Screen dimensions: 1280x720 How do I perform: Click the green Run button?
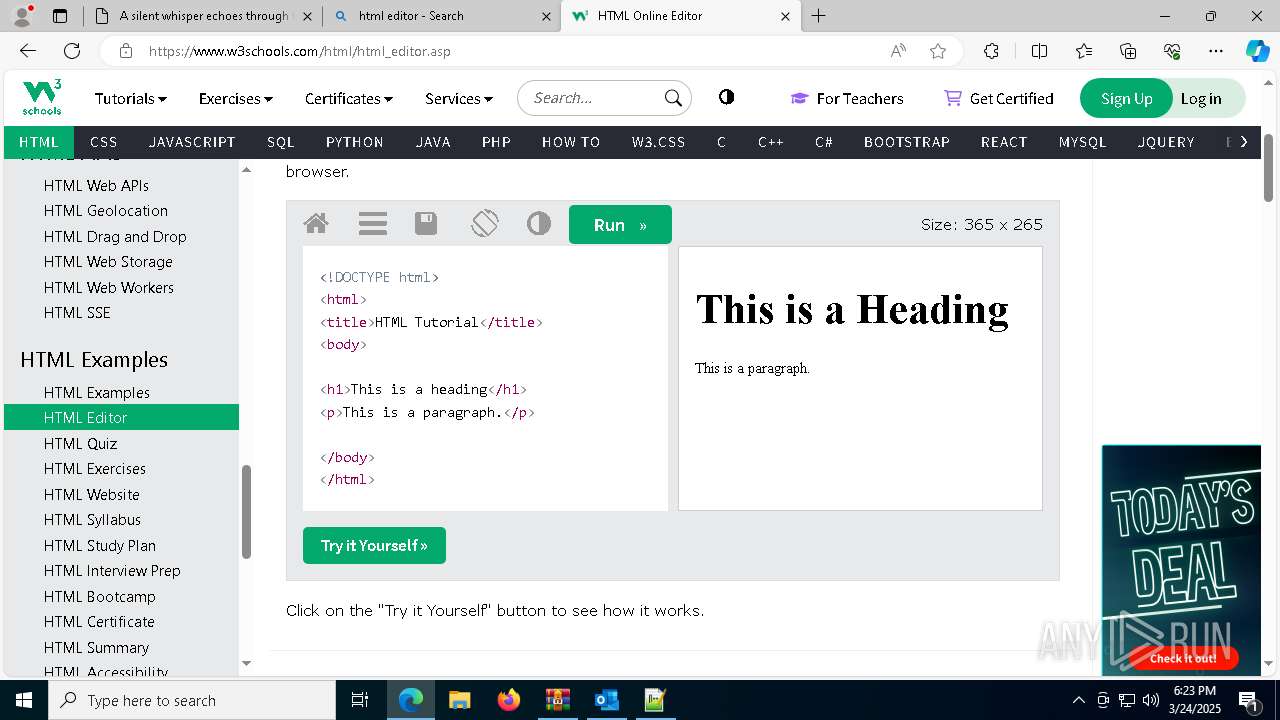tap(620, 225)
